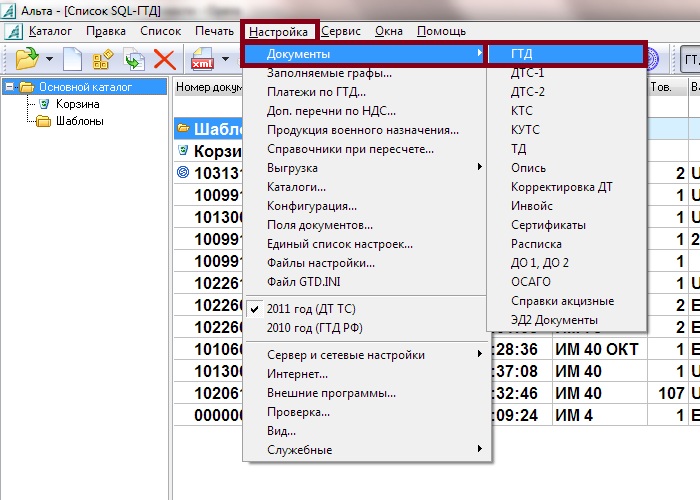Viewport: 700px width, 500px height.
Task: Select Корректировка ДТ in the submenu
Action: point(561,187)
